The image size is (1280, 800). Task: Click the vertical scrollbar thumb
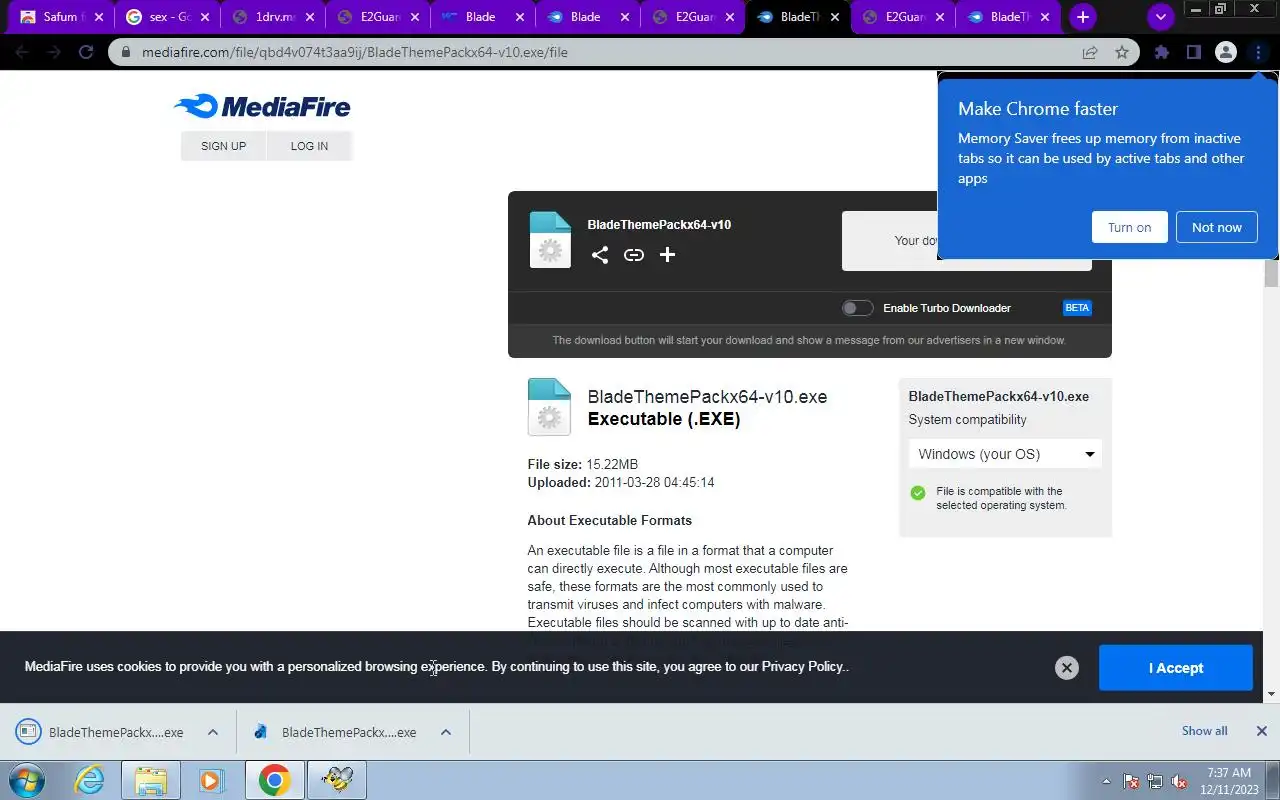(1272, 273)
